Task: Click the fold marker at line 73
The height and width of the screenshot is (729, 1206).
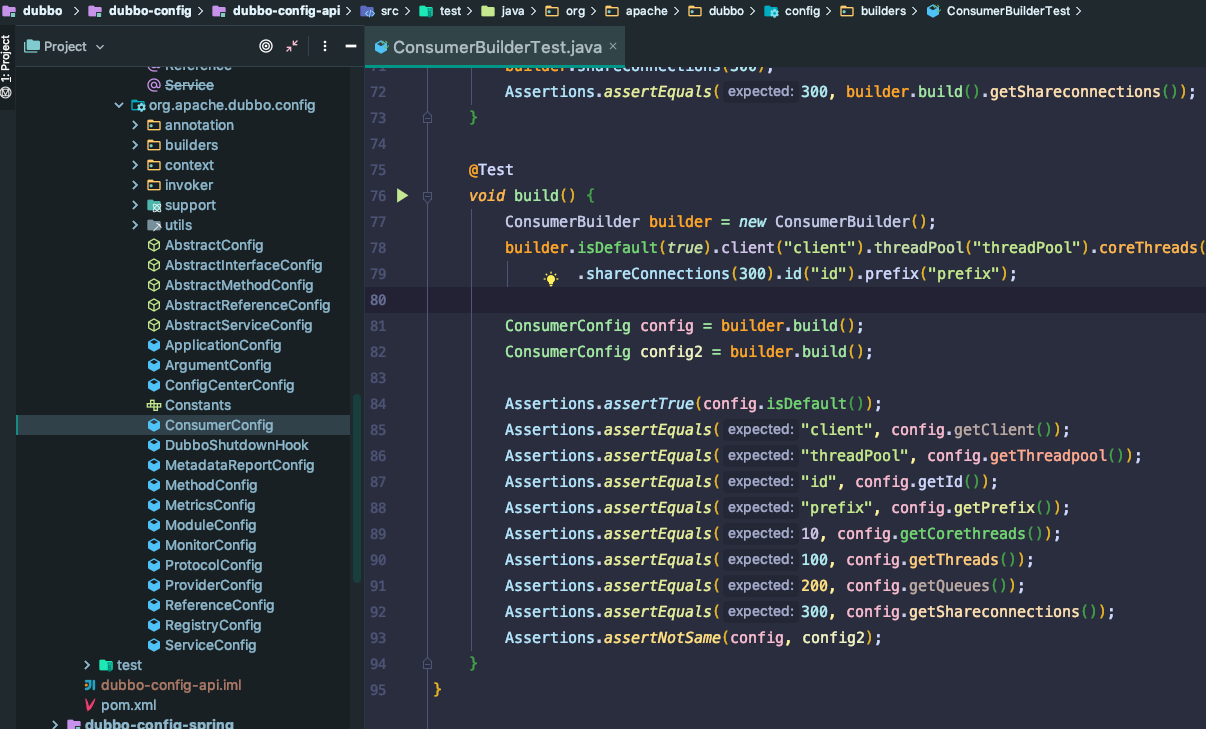Action: tap(427, 118)
